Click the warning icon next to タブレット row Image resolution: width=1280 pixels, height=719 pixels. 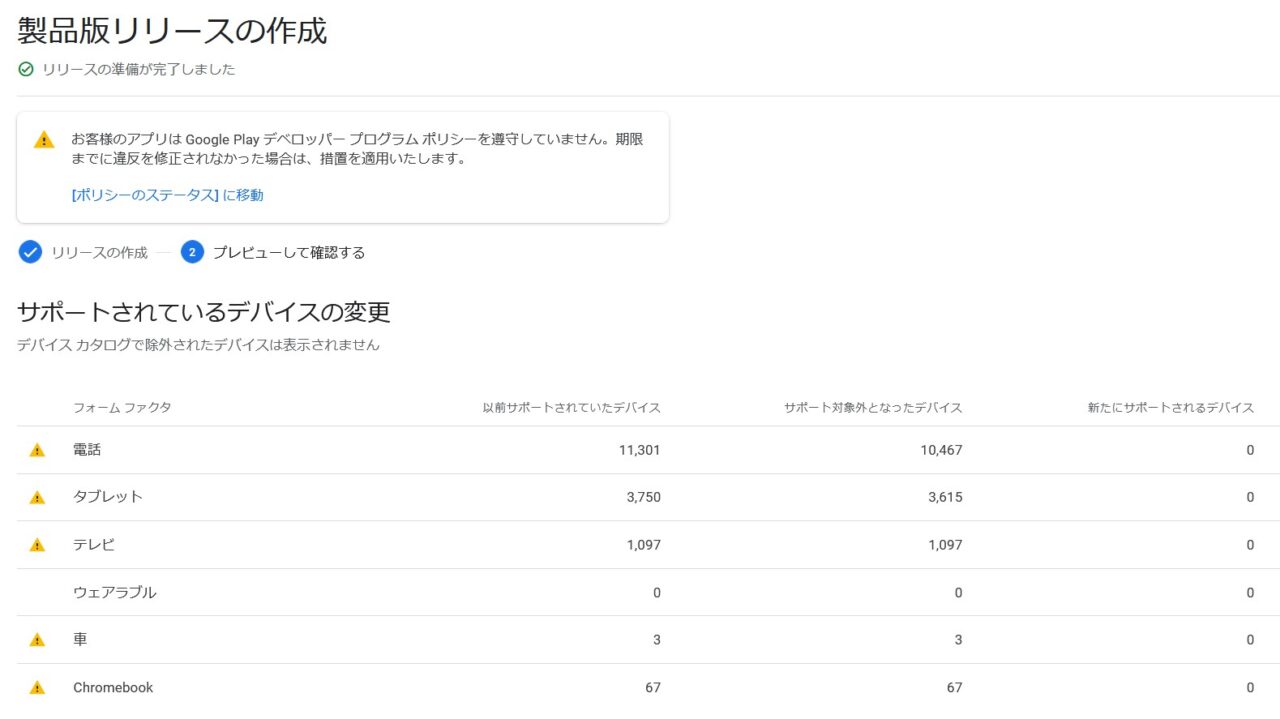pyautogui.click(x=37, y=497)
